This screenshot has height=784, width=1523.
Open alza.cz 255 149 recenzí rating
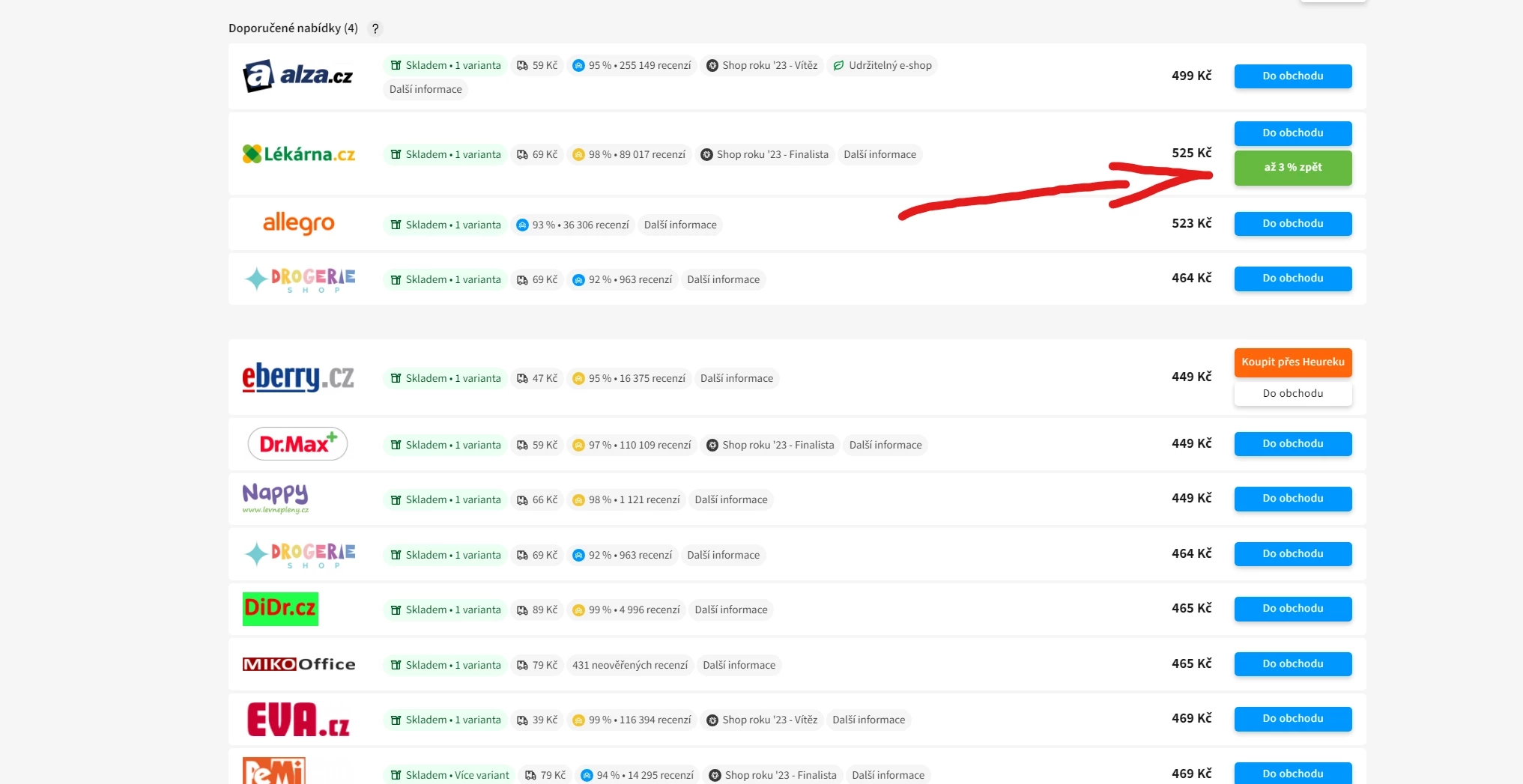(x=632, y=65)
